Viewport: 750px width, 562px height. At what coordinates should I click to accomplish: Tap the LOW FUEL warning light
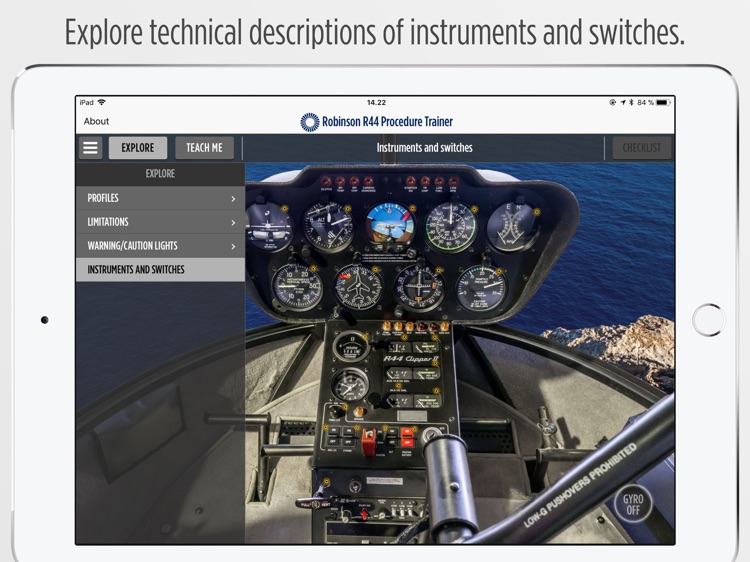coord(439,182)
